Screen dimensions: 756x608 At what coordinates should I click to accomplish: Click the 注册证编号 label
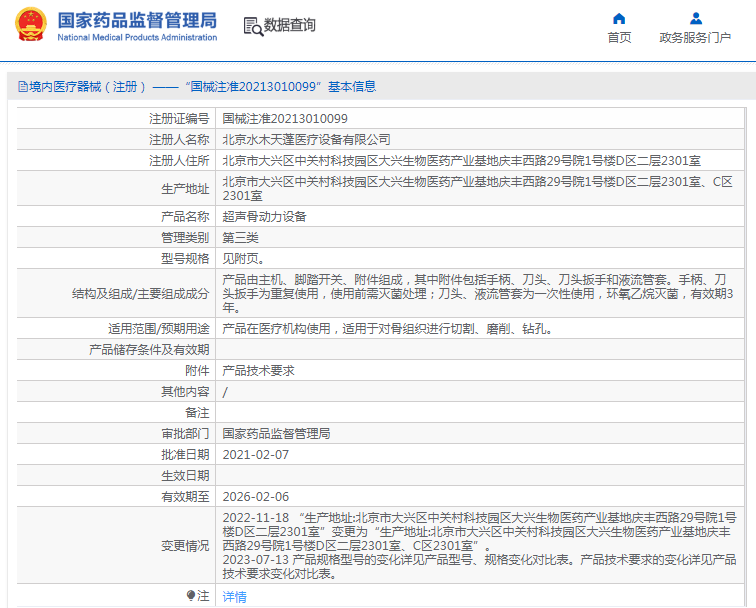point(179,119)
